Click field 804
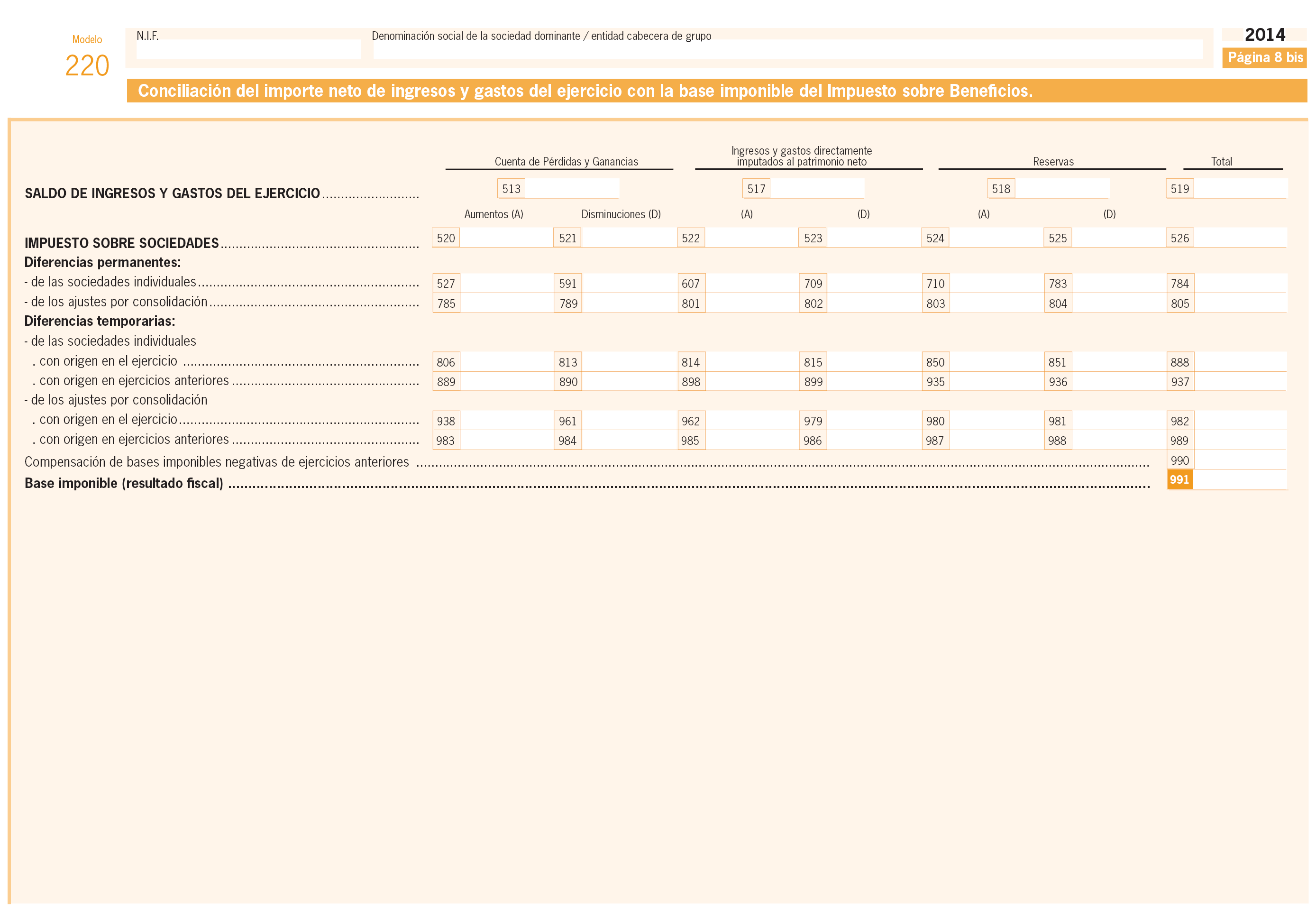The height and width of the screenshot is (920, 1316). [x=1119, y=303]
